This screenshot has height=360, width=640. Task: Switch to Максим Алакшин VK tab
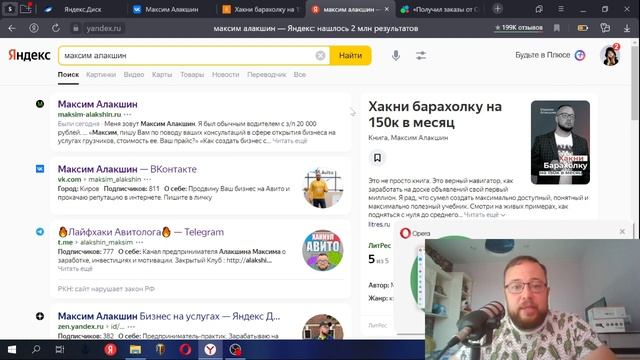[171, 9]
